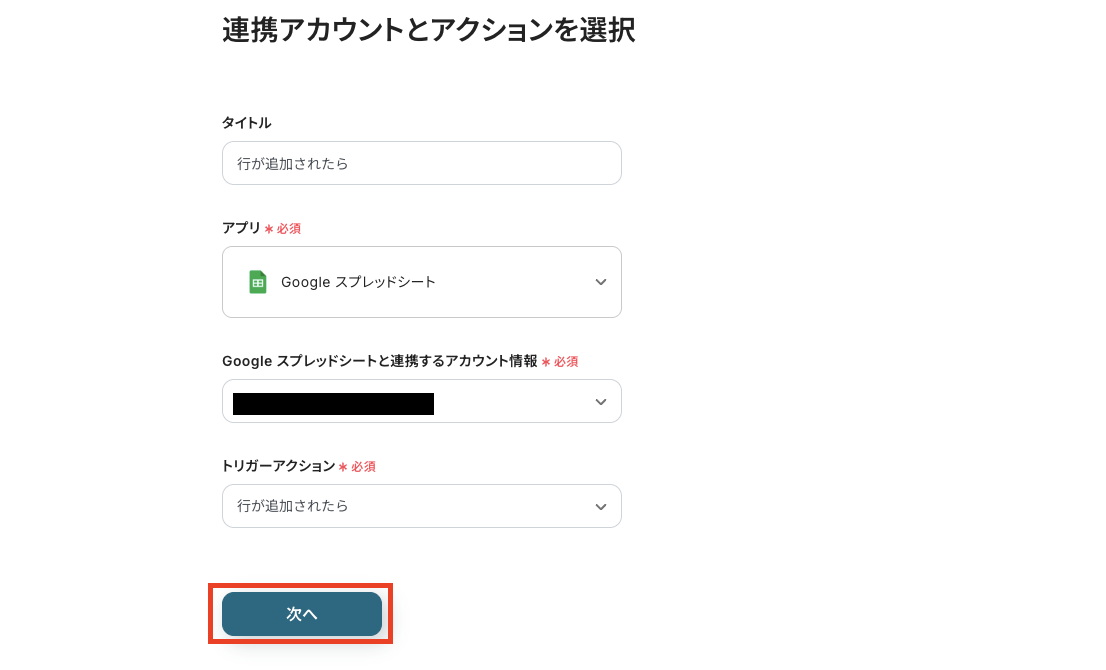The width and height of the screenshot is (1106, 670).
Task: Click 必須 marker beside トリガーアクション
Action: (x=363, y=467)
